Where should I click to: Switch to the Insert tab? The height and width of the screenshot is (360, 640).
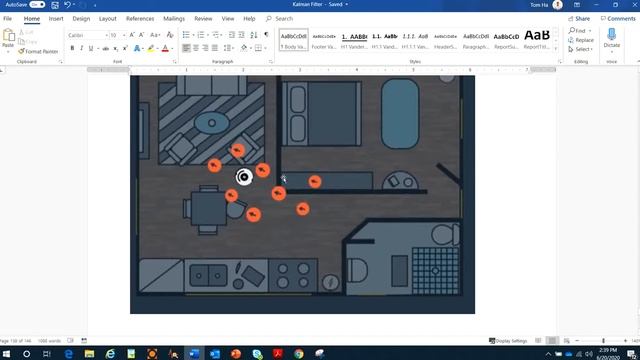pyautogui.click(x=56, y=18)
